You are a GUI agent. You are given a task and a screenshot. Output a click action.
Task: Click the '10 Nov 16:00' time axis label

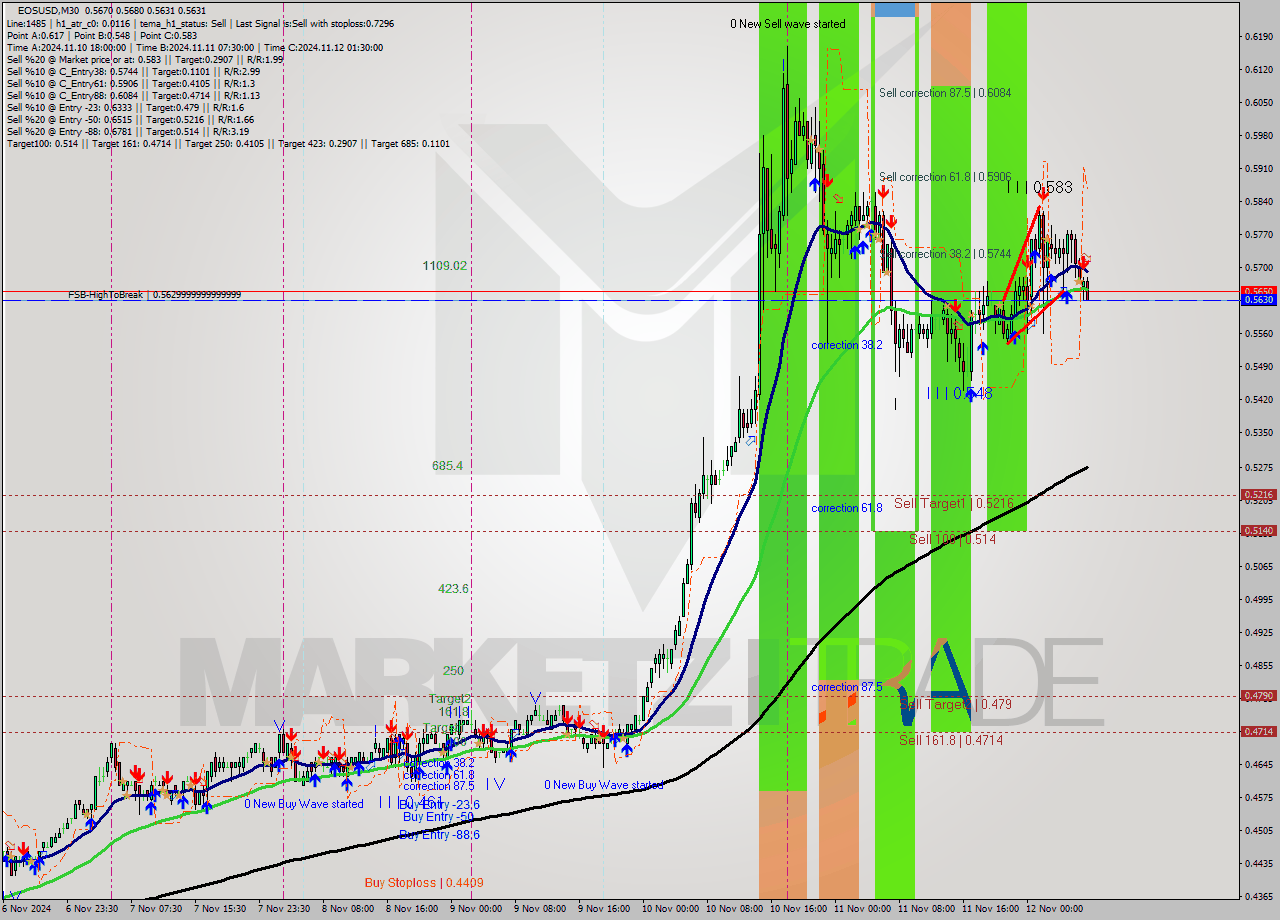pyautogui.click(x=797, y=909)
